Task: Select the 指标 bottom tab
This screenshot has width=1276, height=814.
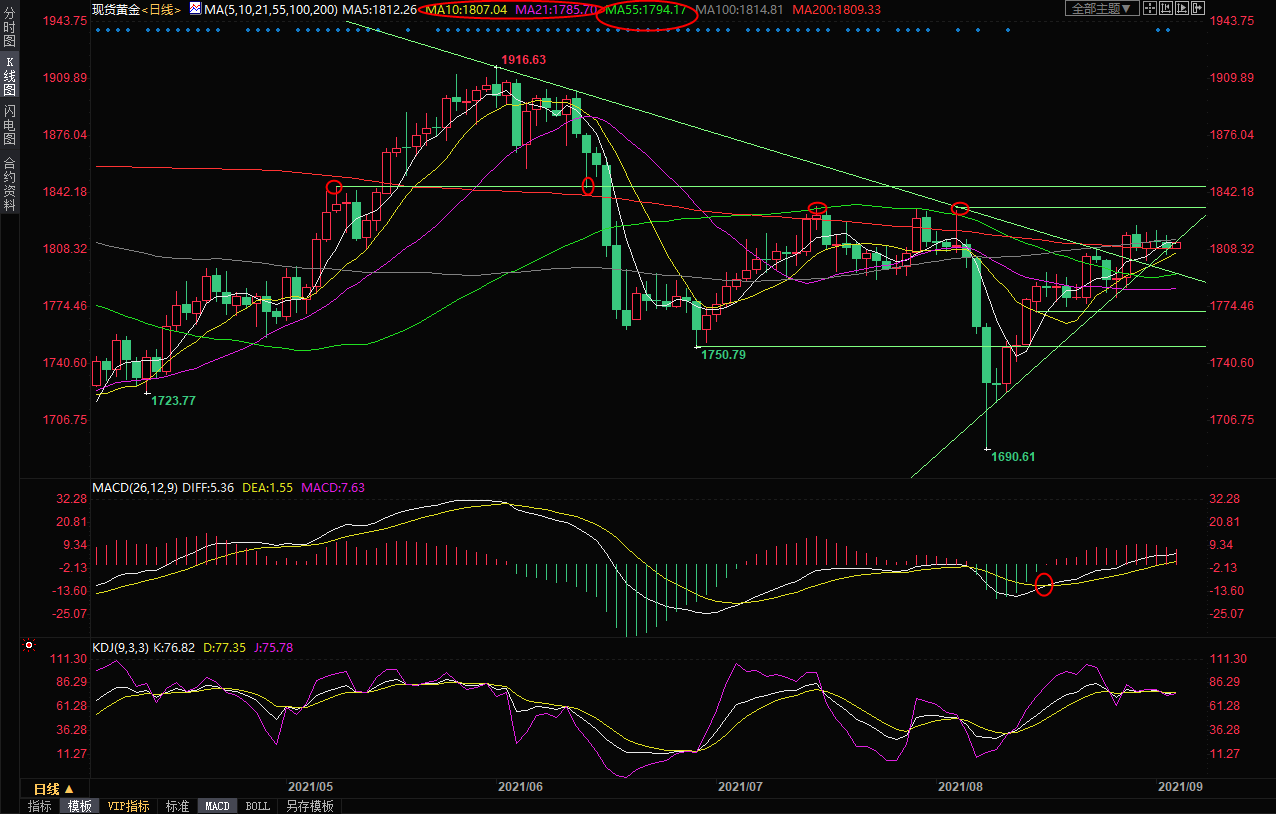Action: 40,806
